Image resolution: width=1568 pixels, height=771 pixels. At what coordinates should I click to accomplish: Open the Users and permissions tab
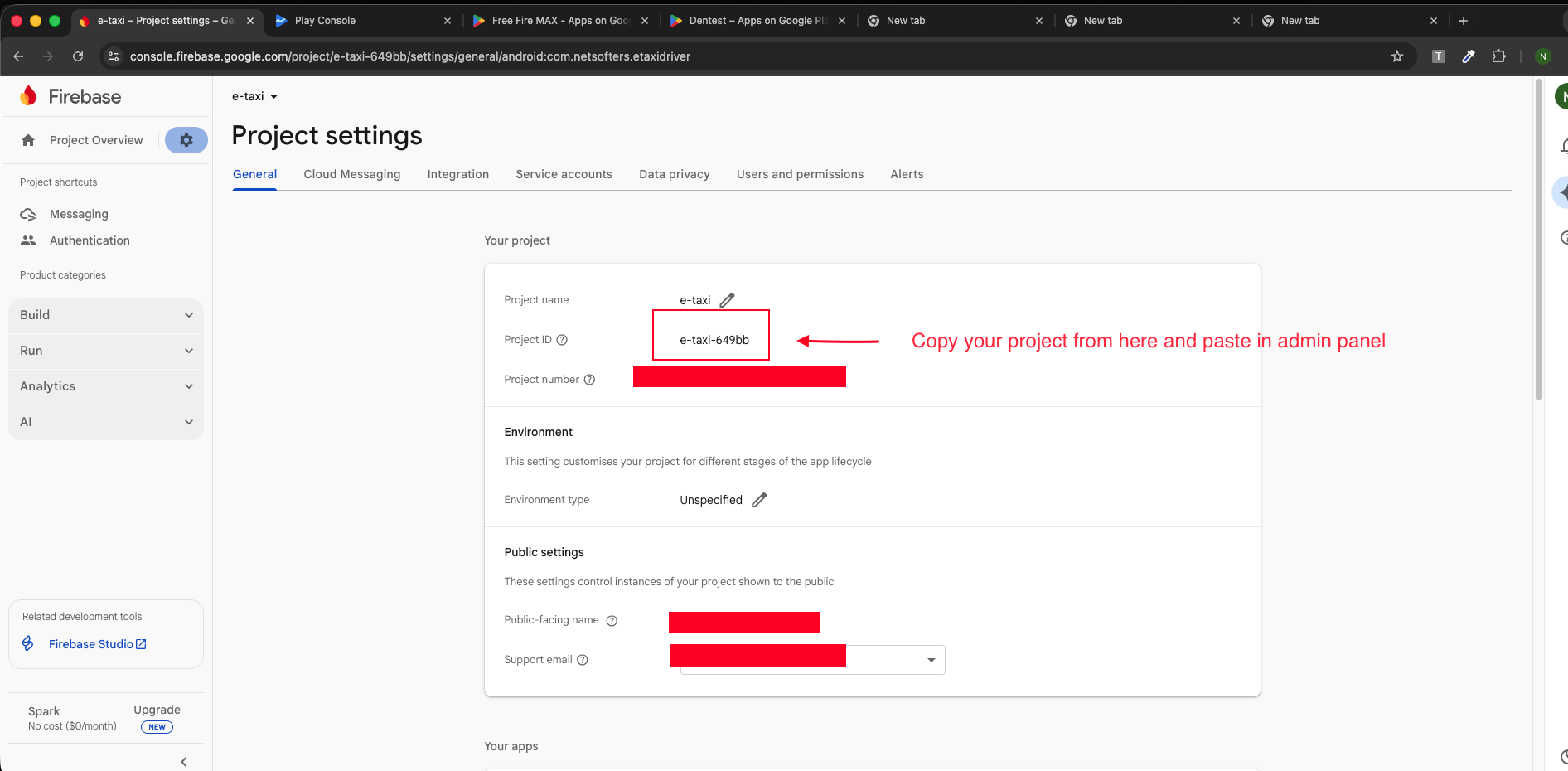coord(801,174)
